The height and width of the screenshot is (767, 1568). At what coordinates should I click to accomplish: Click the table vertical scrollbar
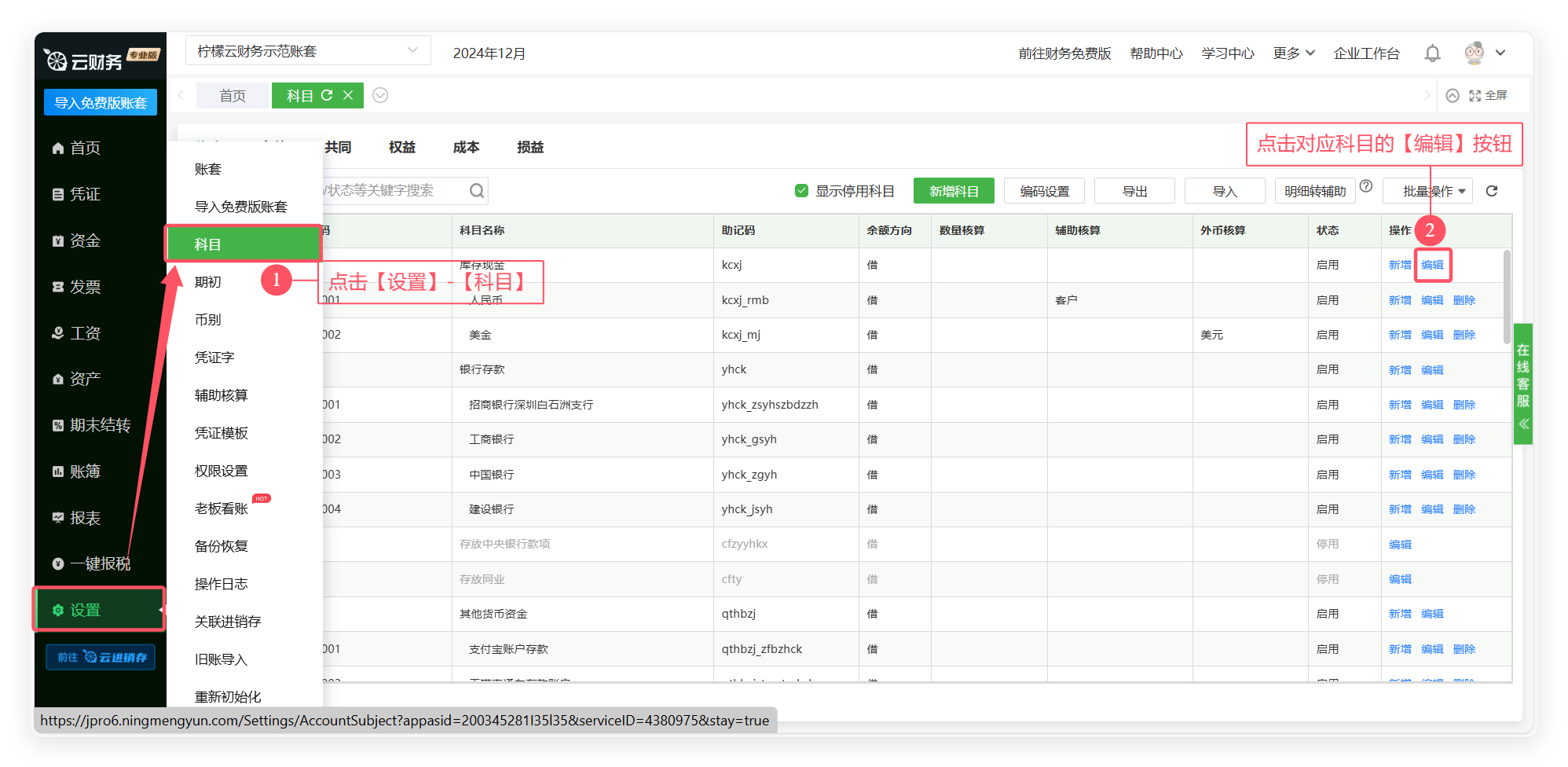1507,297
